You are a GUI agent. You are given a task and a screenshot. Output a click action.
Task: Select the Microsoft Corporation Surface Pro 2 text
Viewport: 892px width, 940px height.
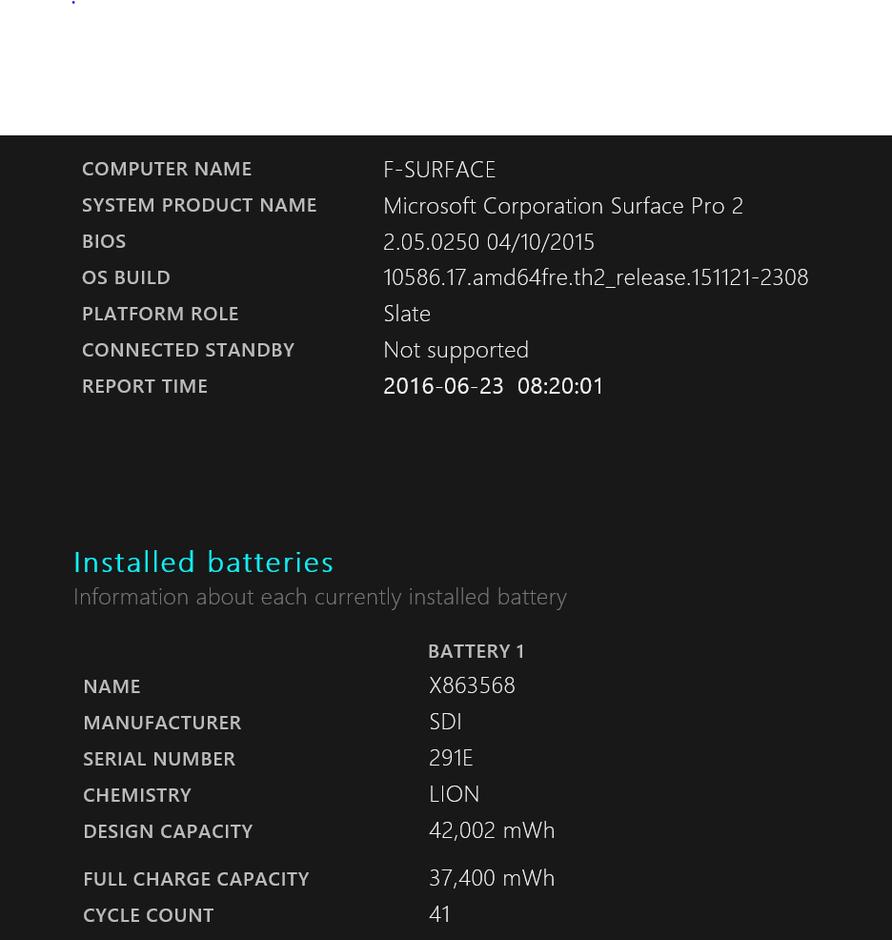coord(563,206)
